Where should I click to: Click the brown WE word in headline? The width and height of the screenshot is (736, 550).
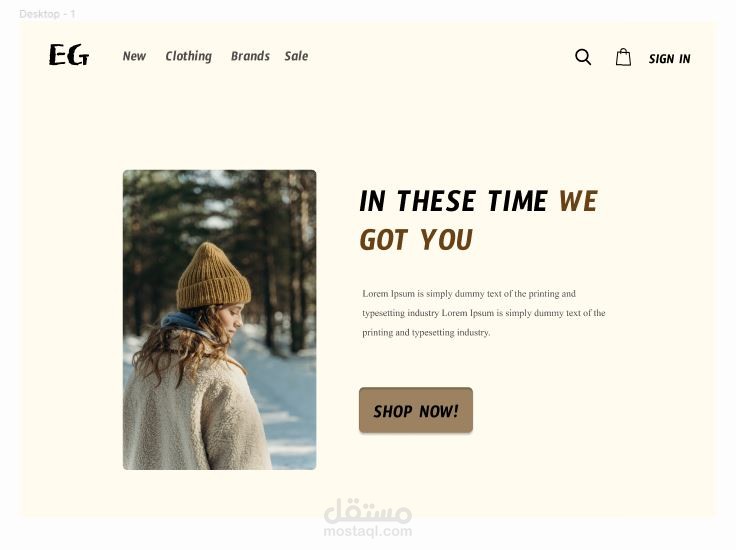coord(578,201)
